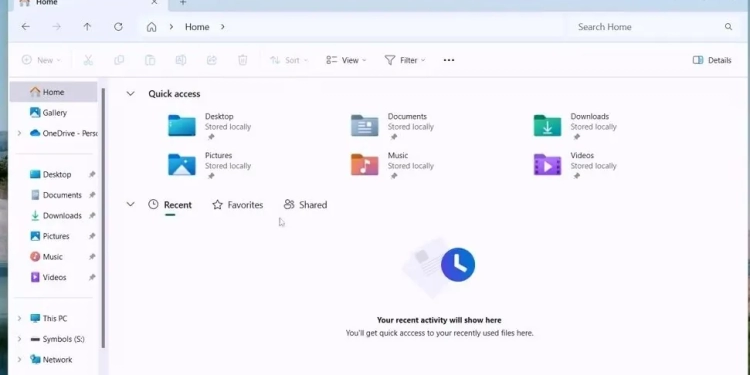This screenshot has height=375, width=750.
Task: Click chevron before Home in breadcrumb
Action: pos(171,27)
